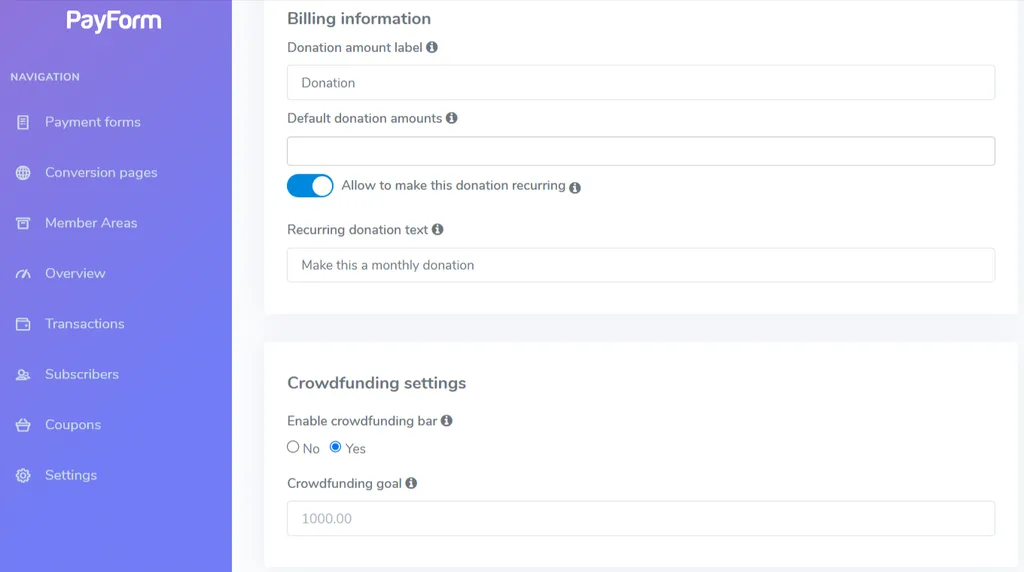This screenshot has width=1024, height=572.
Task: Edit the Recurring donation text field
Action: point(641,265)
